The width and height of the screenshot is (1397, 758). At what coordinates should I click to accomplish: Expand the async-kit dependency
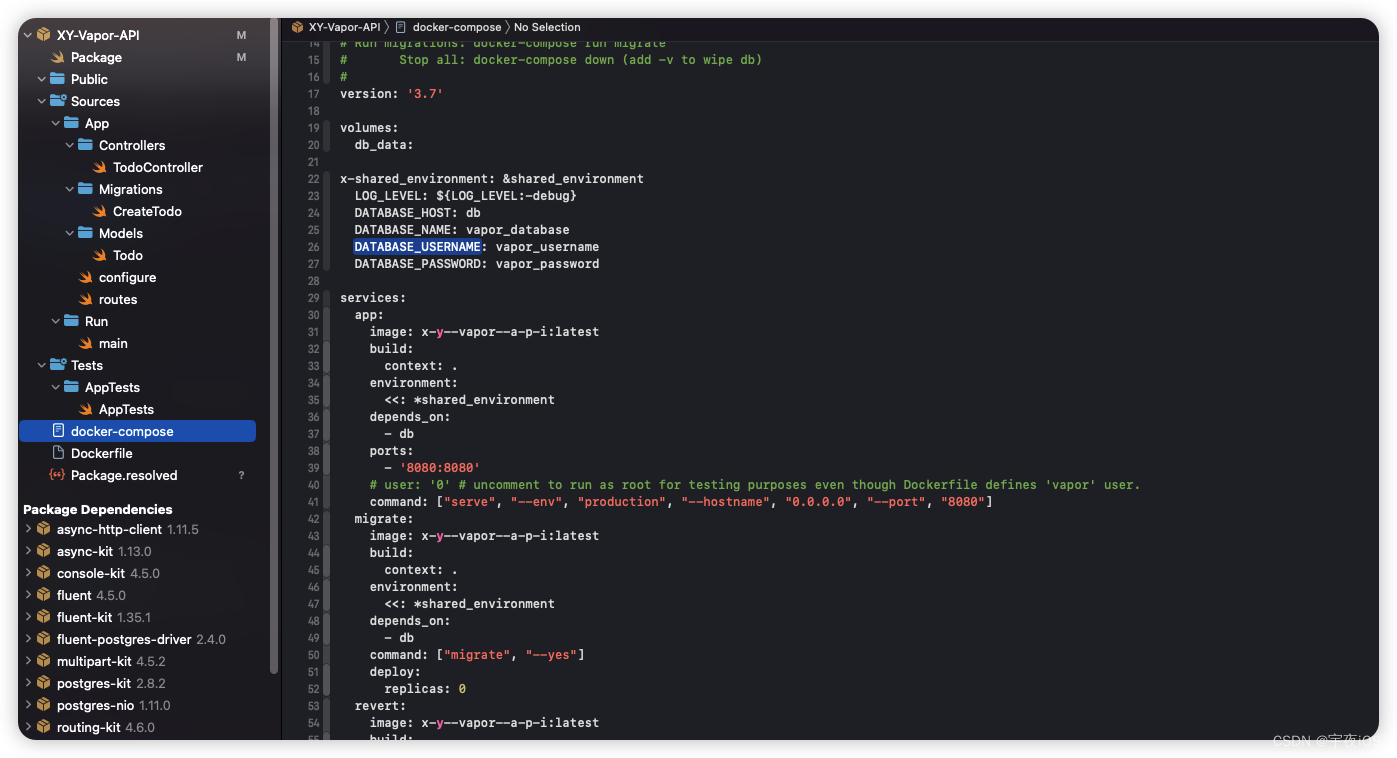(x=28, y=551)
